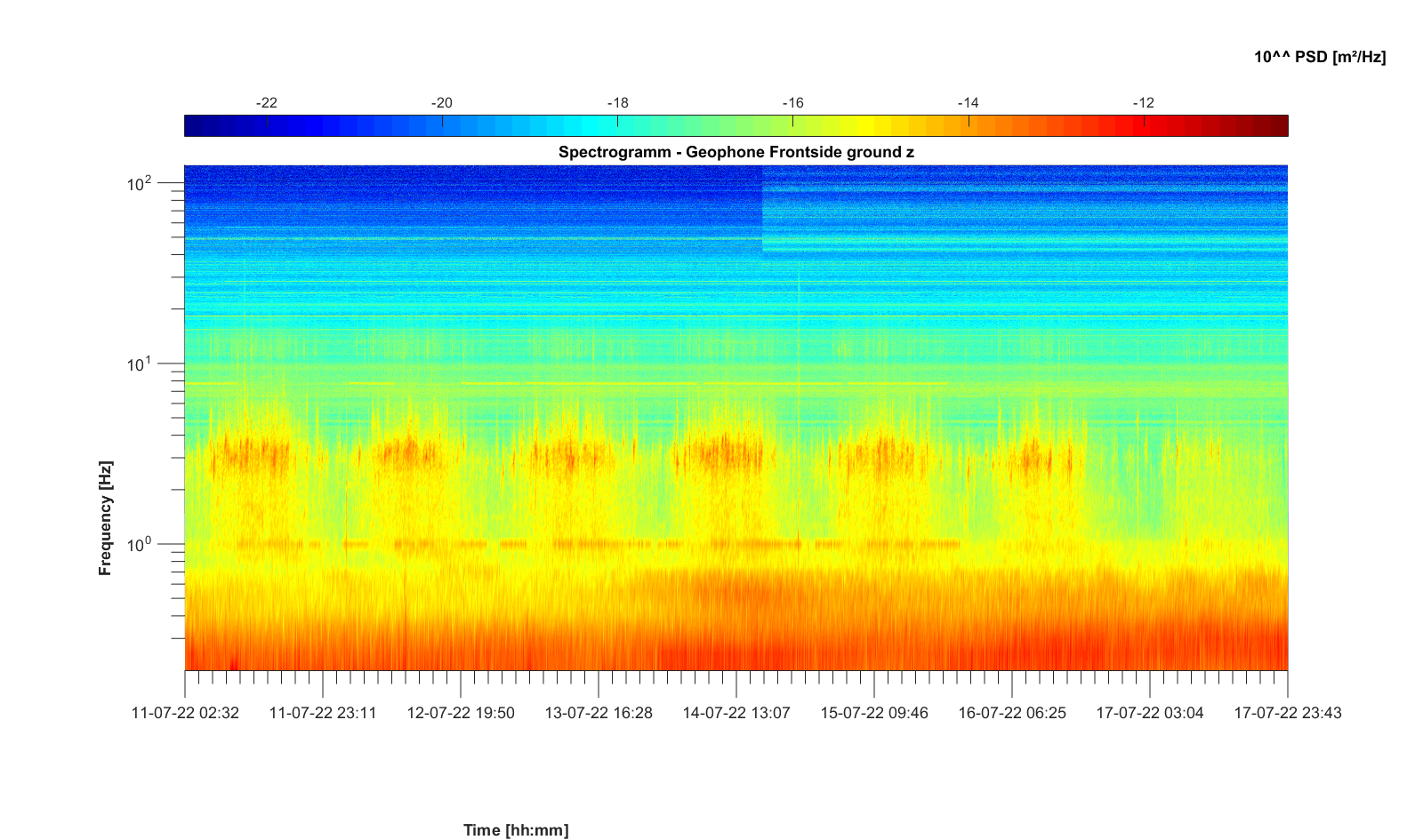Click the '13-07-22 16:28' time tick label

click(x=599, y=713)
